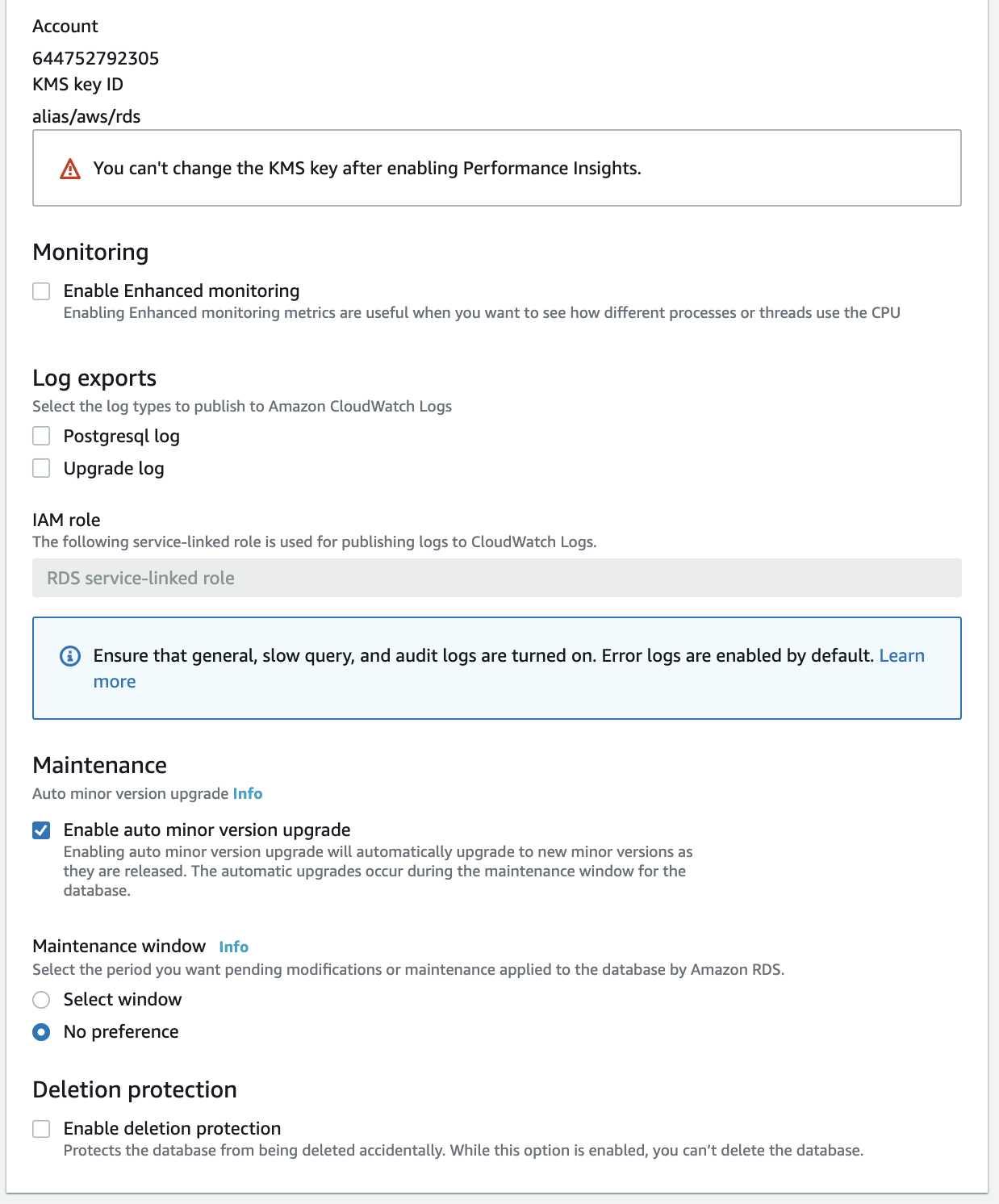Click the Deletion protection section heading
Screen dimensions: 999x1204
click(x=135, y=1090)
